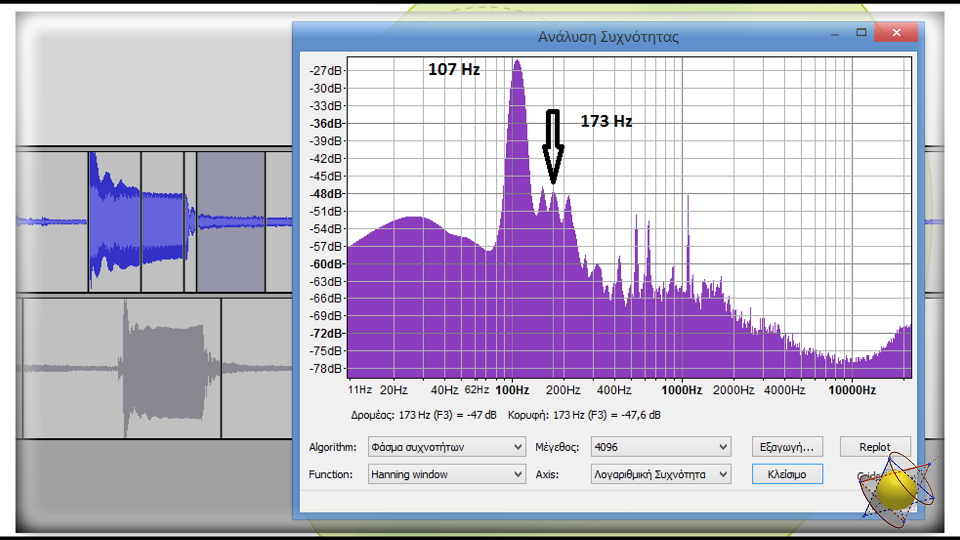960x540 pixels.
Task: Click the Replot button
Action: click(875, 447)
